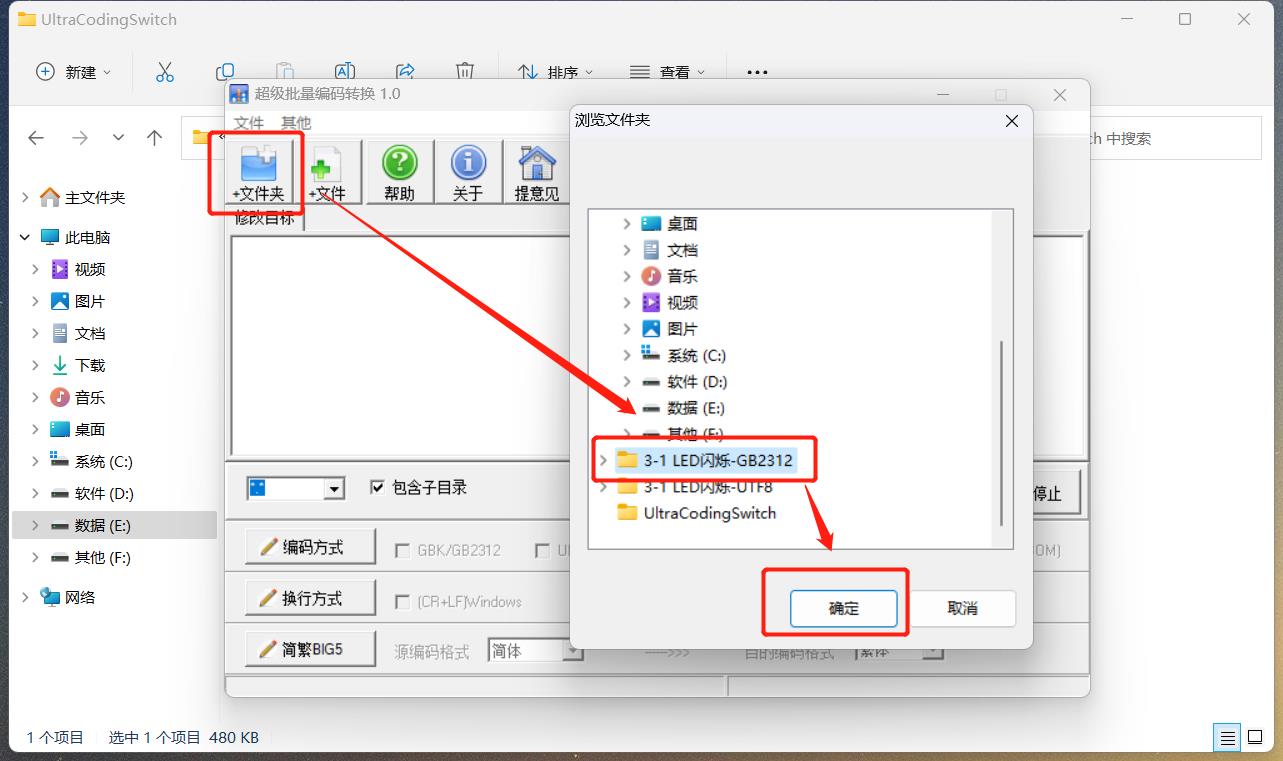
Task: Expand 主文件夹 in Explorer sidebar
Action: coord(25,197)
